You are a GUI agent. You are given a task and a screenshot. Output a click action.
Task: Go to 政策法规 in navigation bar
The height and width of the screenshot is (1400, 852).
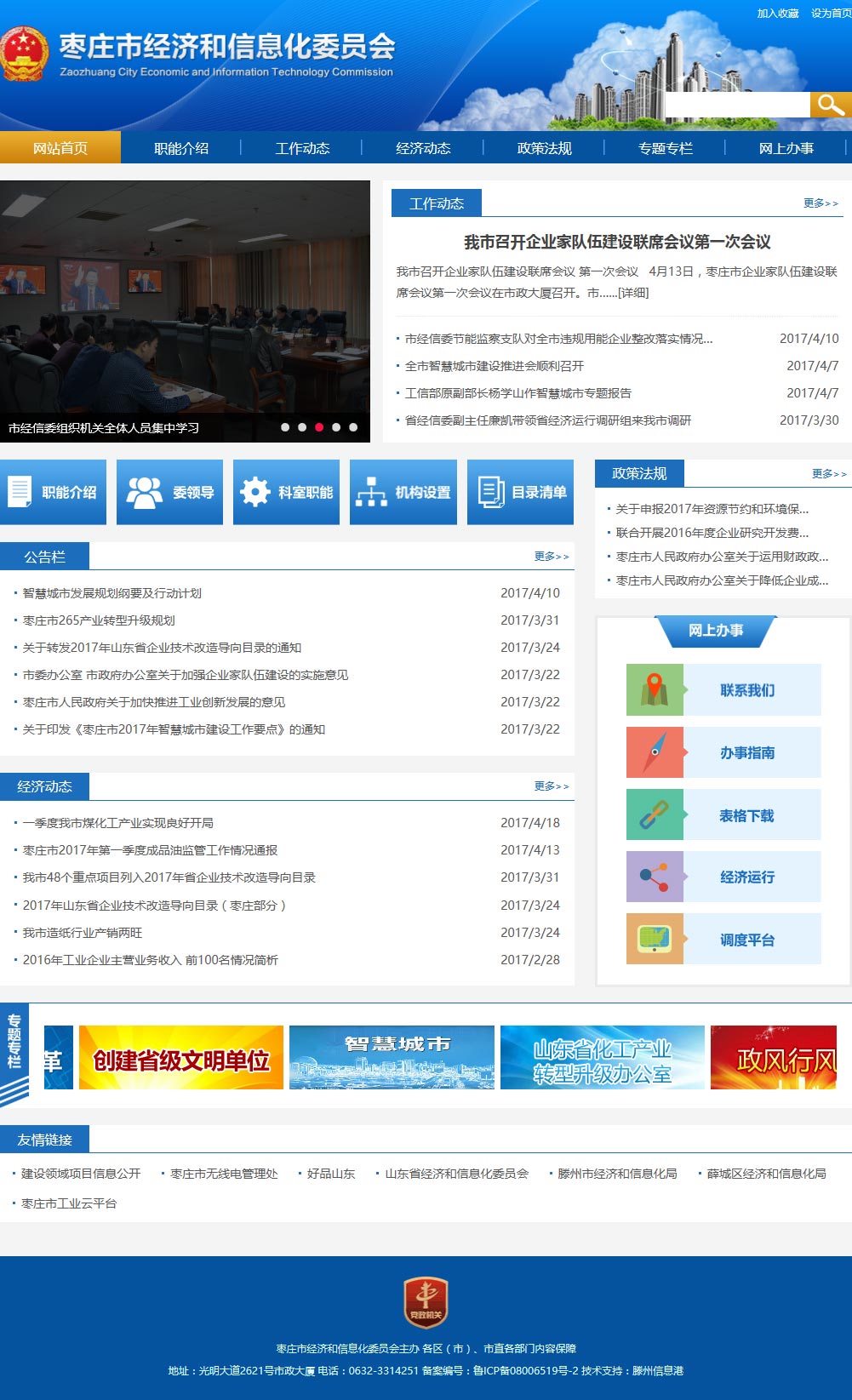click(544, 148)
